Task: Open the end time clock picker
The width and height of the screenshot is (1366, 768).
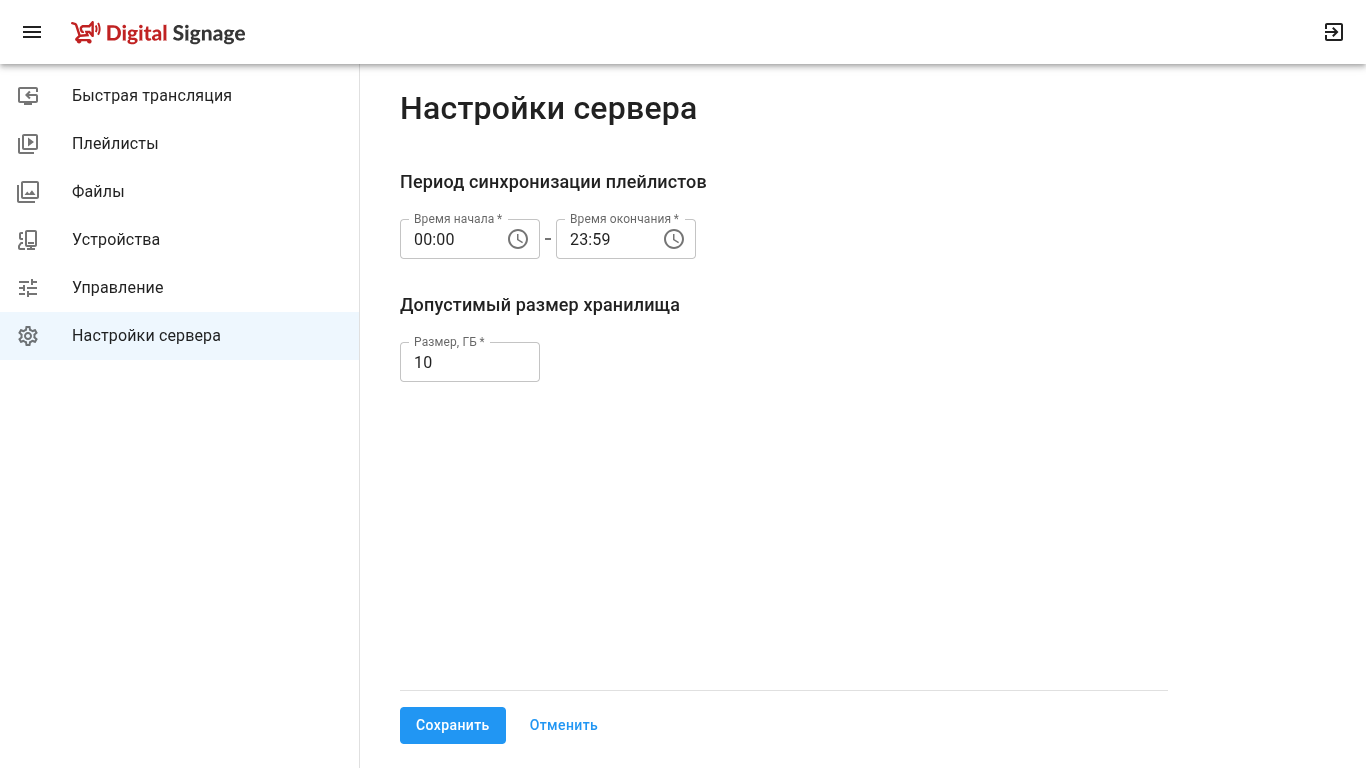Action: [x=674, y=239]
